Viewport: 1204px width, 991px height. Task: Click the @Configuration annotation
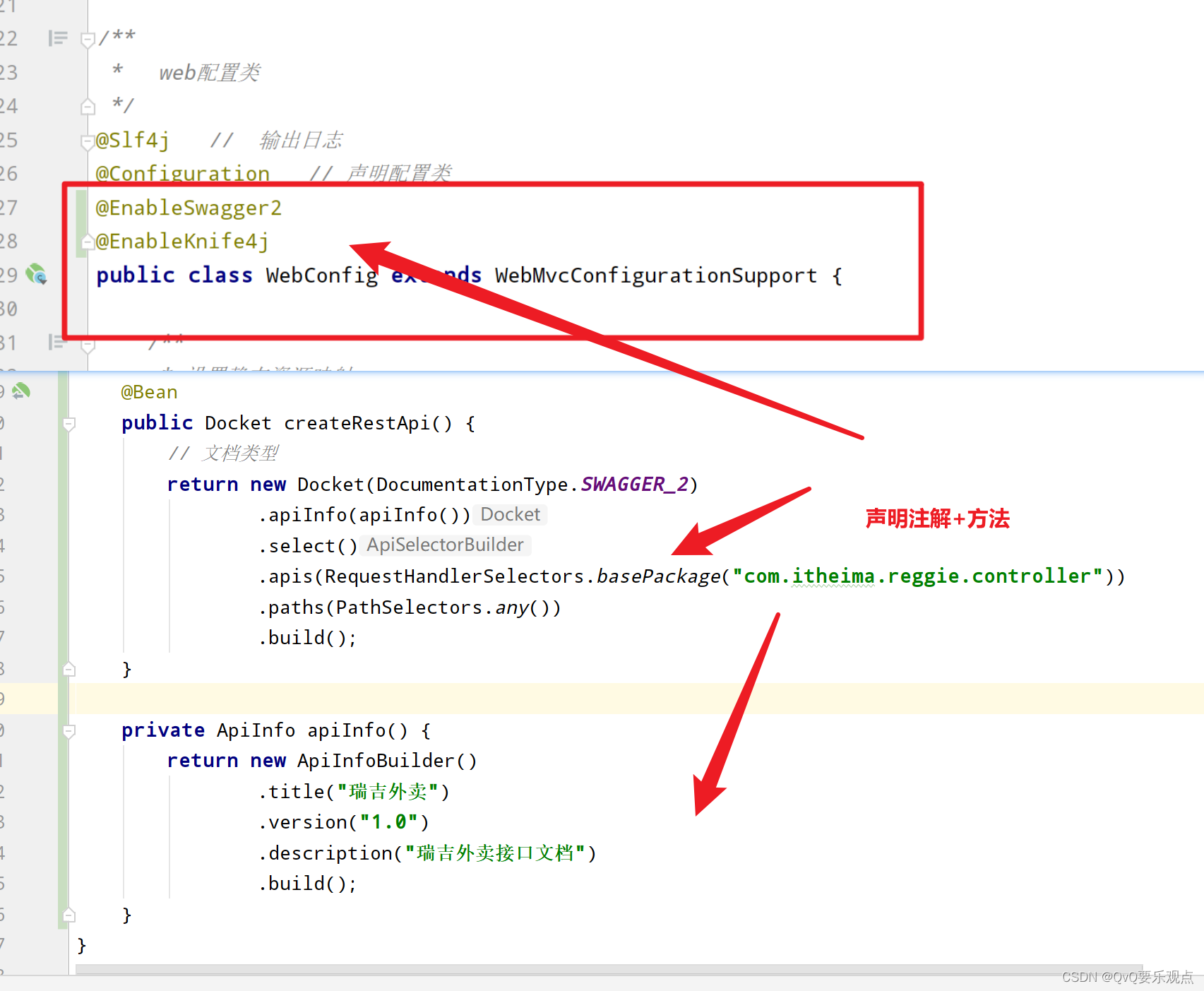point(183,174)
